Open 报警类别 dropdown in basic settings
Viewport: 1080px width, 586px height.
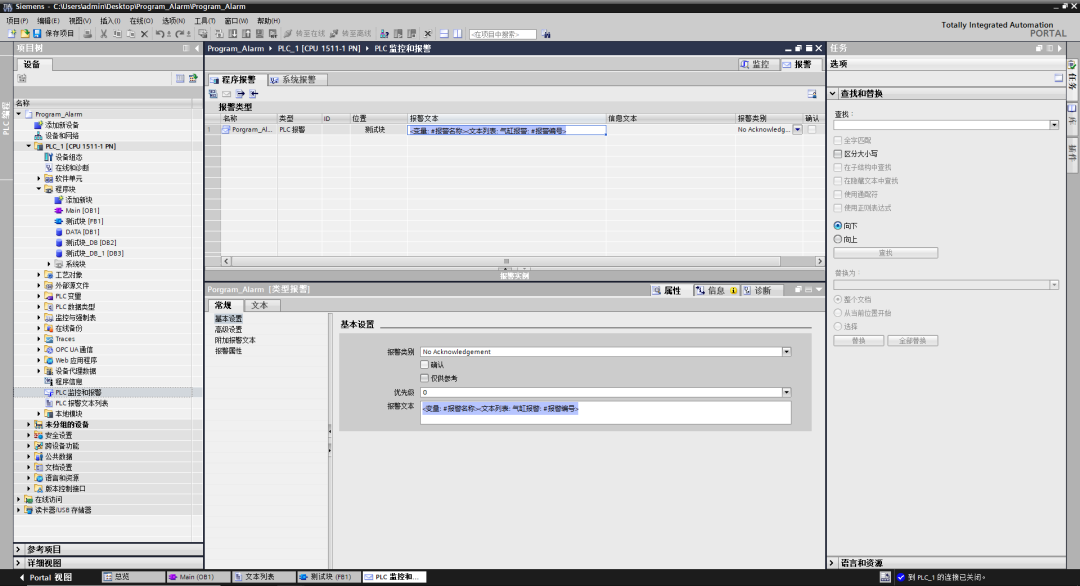tap(786, 352)
